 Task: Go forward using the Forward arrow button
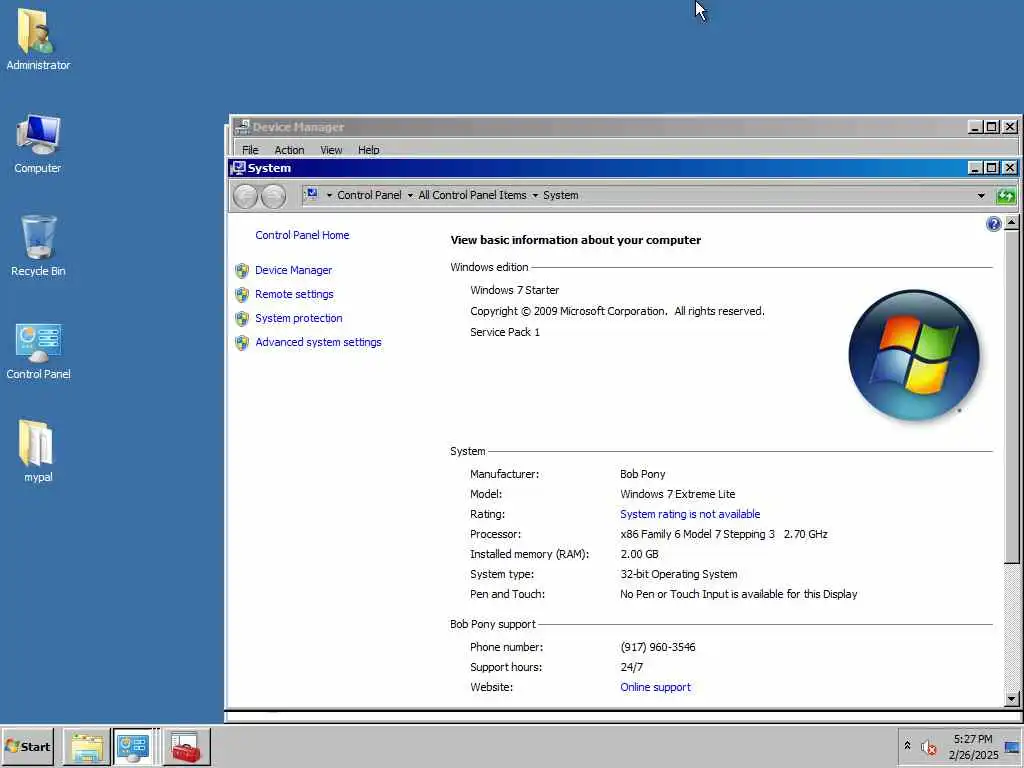point(274,196)
